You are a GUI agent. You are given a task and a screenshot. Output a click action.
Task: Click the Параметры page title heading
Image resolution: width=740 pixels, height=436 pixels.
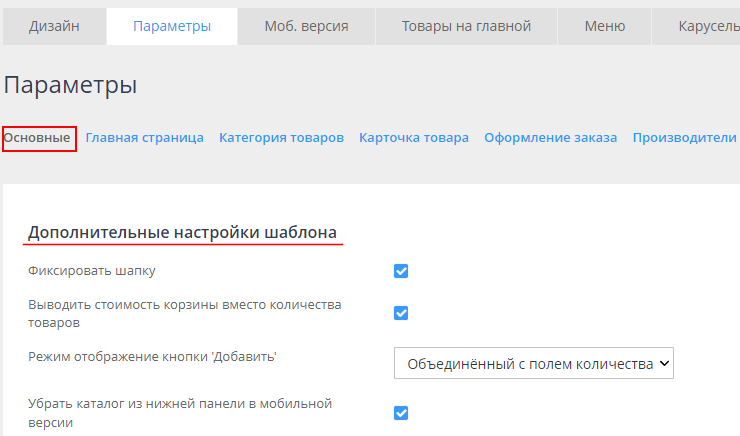tap(70, 86)
